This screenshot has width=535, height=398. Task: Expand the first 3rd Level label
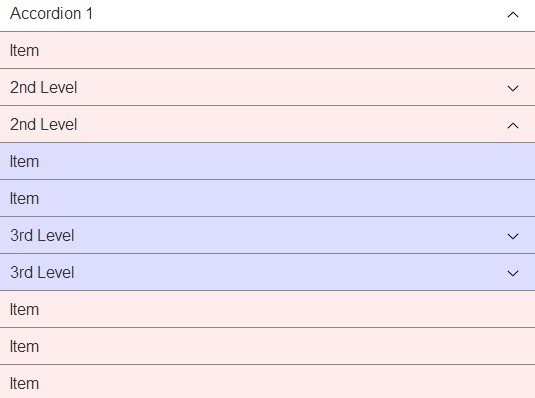point(42,236)
